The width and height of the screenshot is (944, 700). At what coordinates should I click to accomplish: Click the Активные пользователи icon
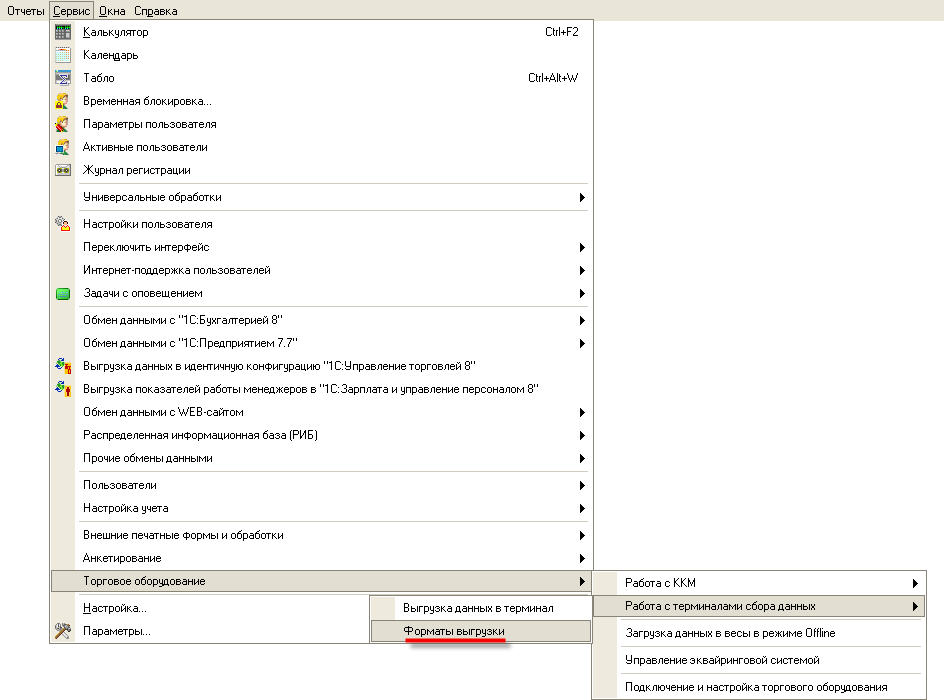[x=63, y=147]
